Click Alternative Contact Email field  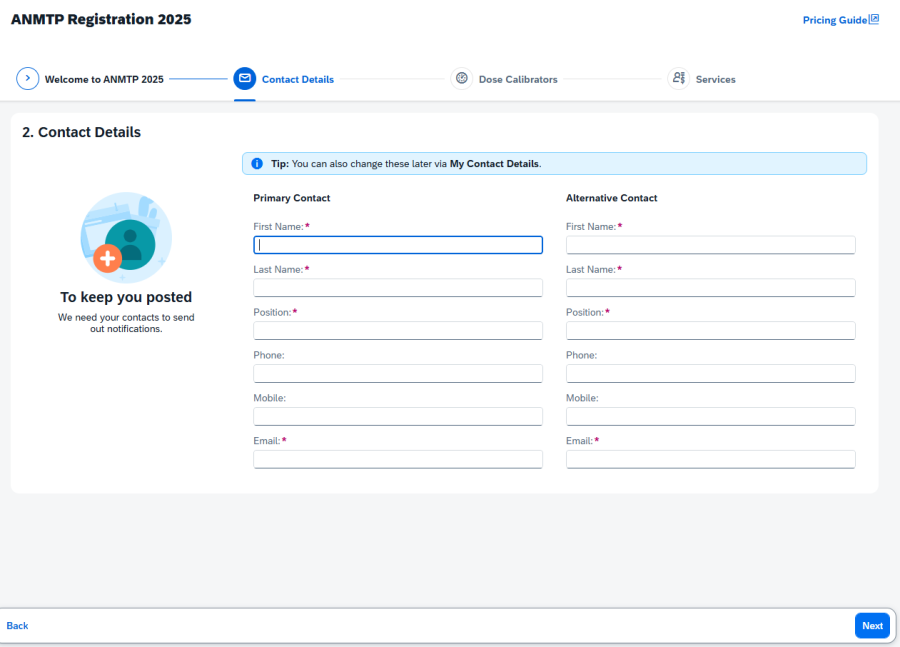[x=710, y=459]
